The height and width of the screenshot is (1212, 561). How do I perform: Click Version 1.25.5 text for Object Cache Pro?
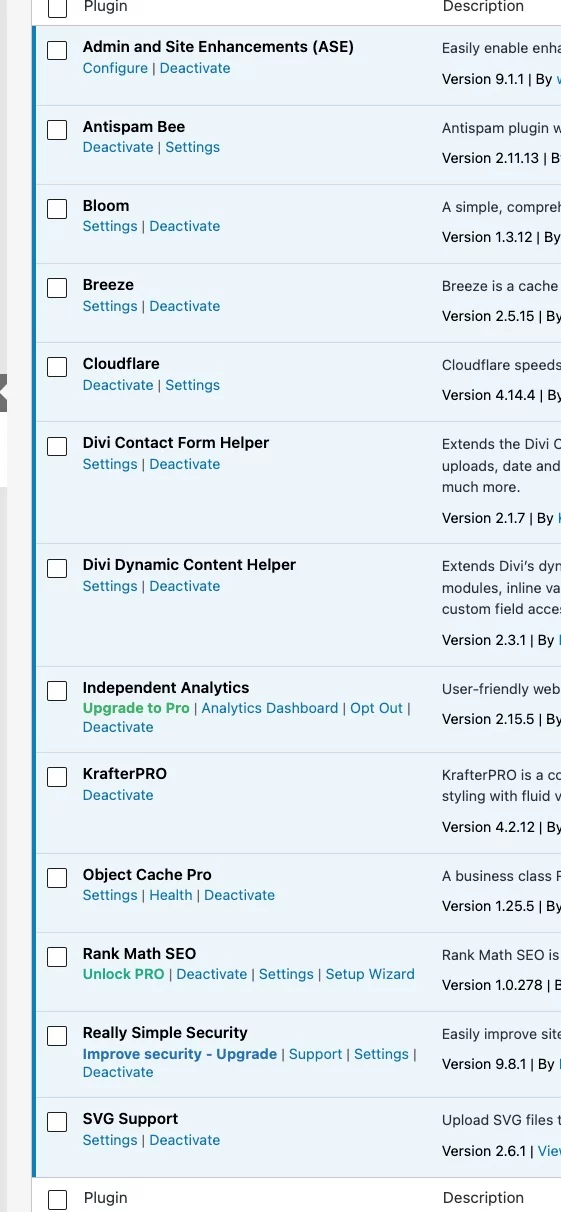[x=488, y=906]
